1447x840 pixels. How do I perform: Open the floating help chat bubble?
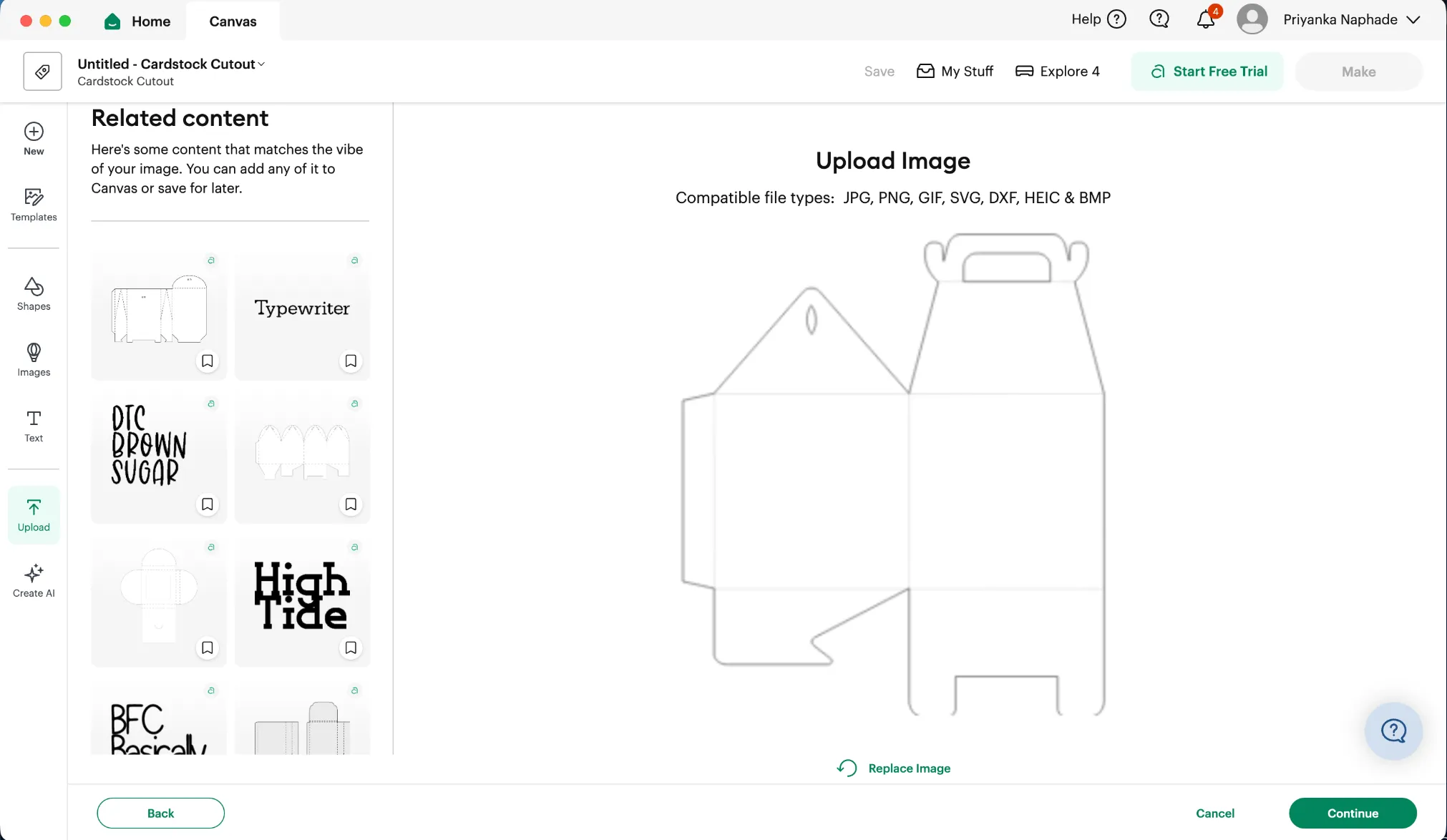(x=1393, y=731)
